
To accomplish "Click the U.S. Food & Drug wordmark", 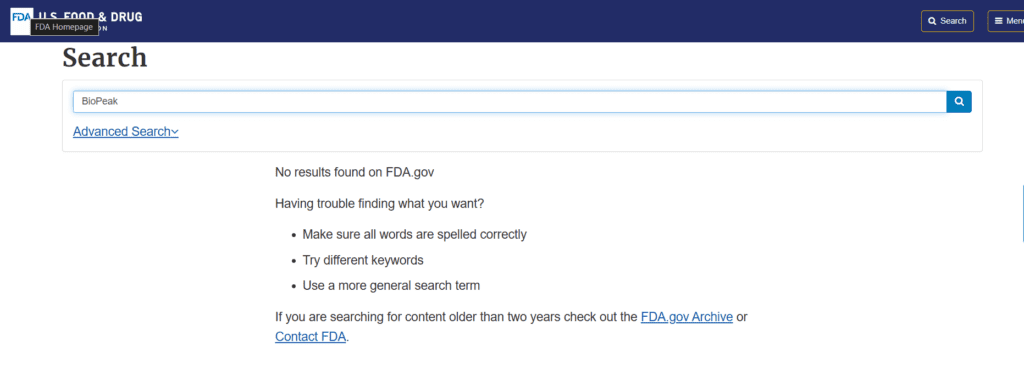I will click(90, 16).
